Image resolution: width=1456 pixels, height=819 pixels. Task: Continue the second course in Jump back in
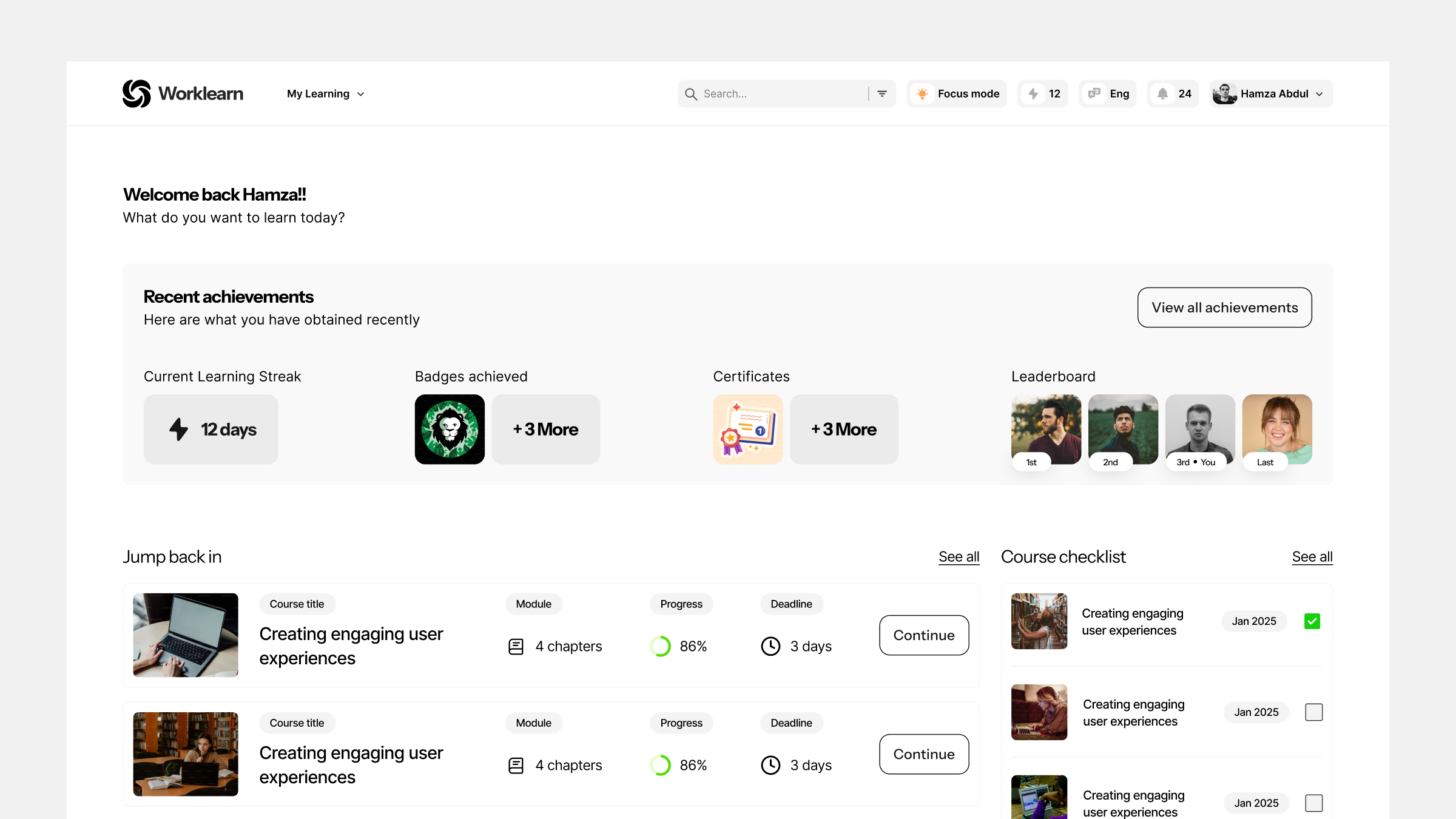click(924, 754)
